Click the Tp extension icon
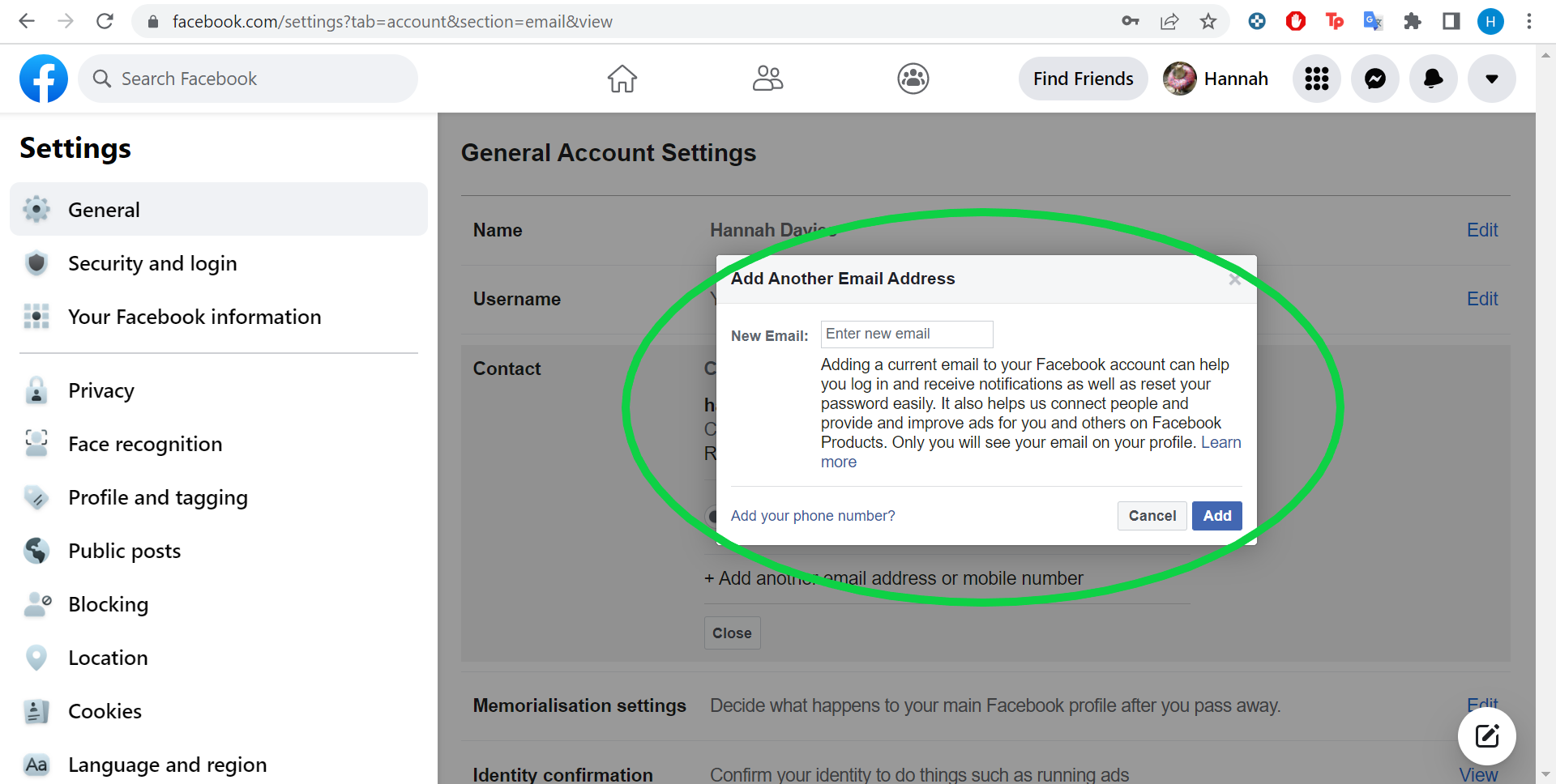This screenshot has height=784, width=1556. click(x=1335, y=21)
